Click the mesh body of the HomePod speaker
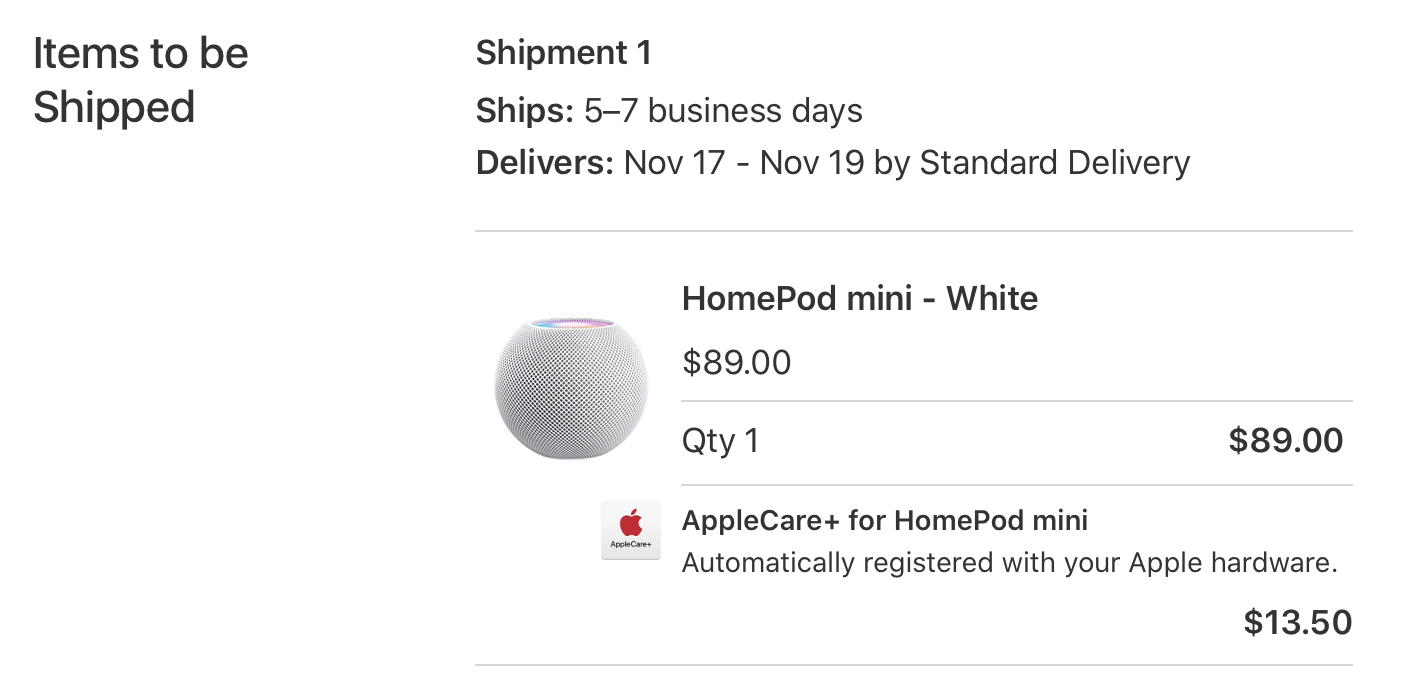The image size is (1406, 692). [571, 400]
